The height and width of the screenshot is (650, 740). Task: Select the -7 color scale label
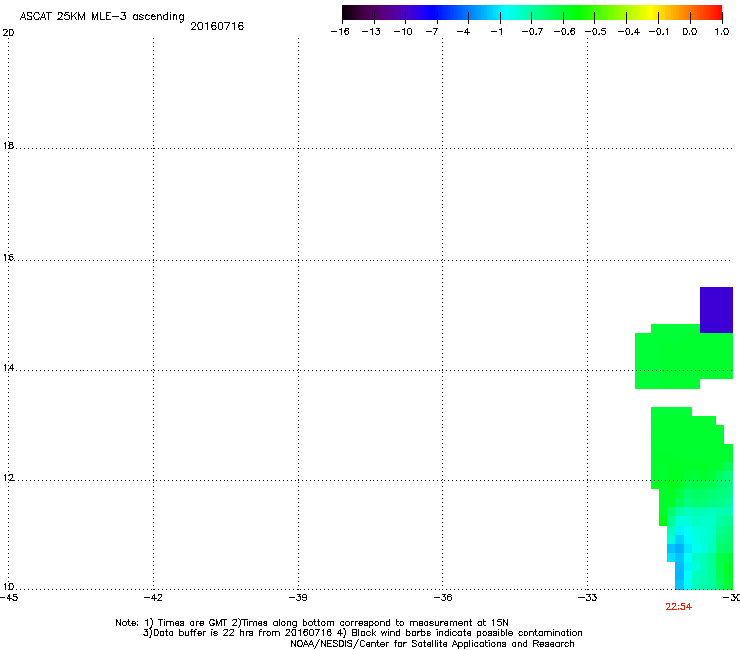[x=432, y=32]
